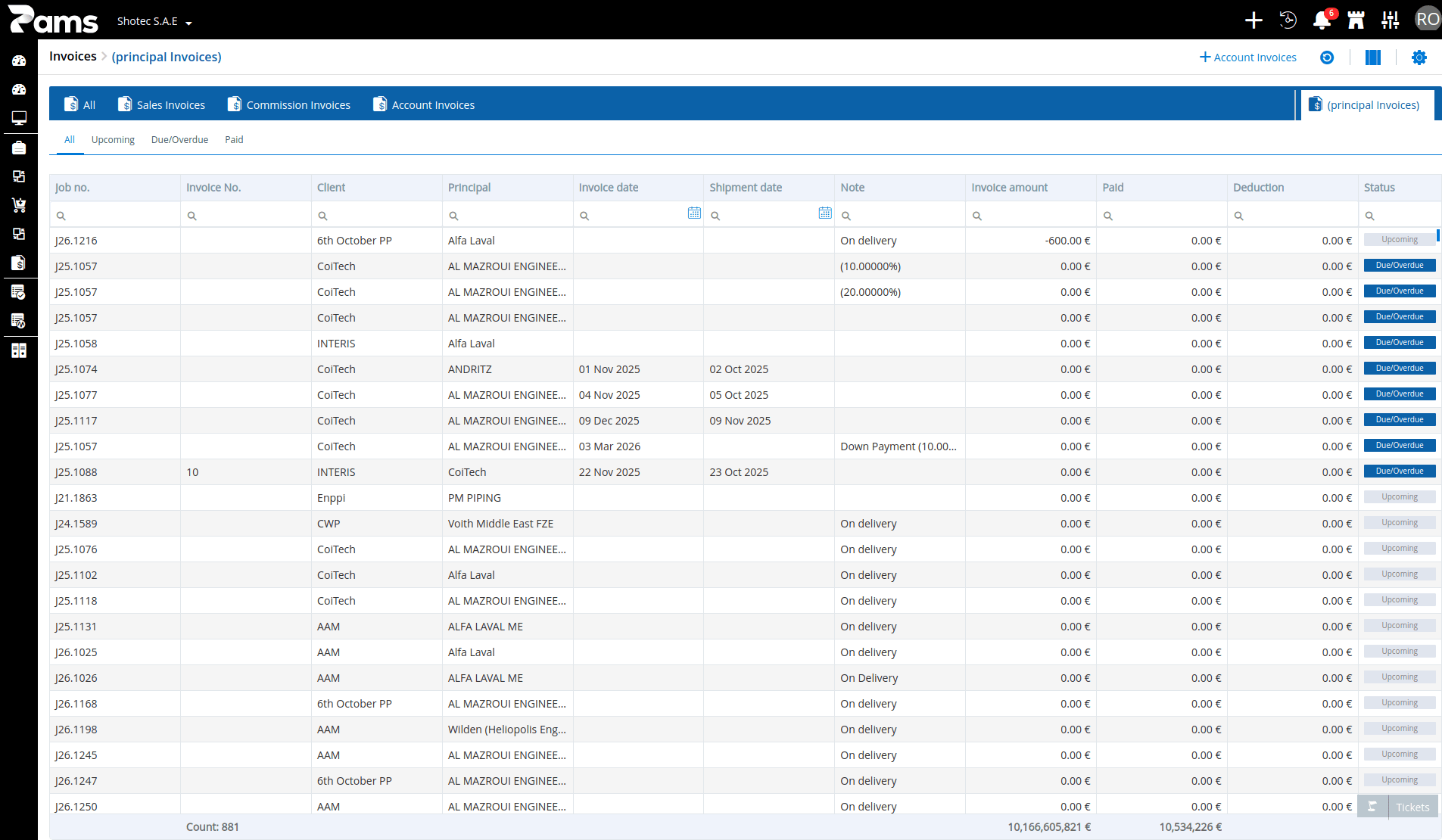Open the sliders settings icon in the top bar
1442x840 pixels.
(1391, 20)
